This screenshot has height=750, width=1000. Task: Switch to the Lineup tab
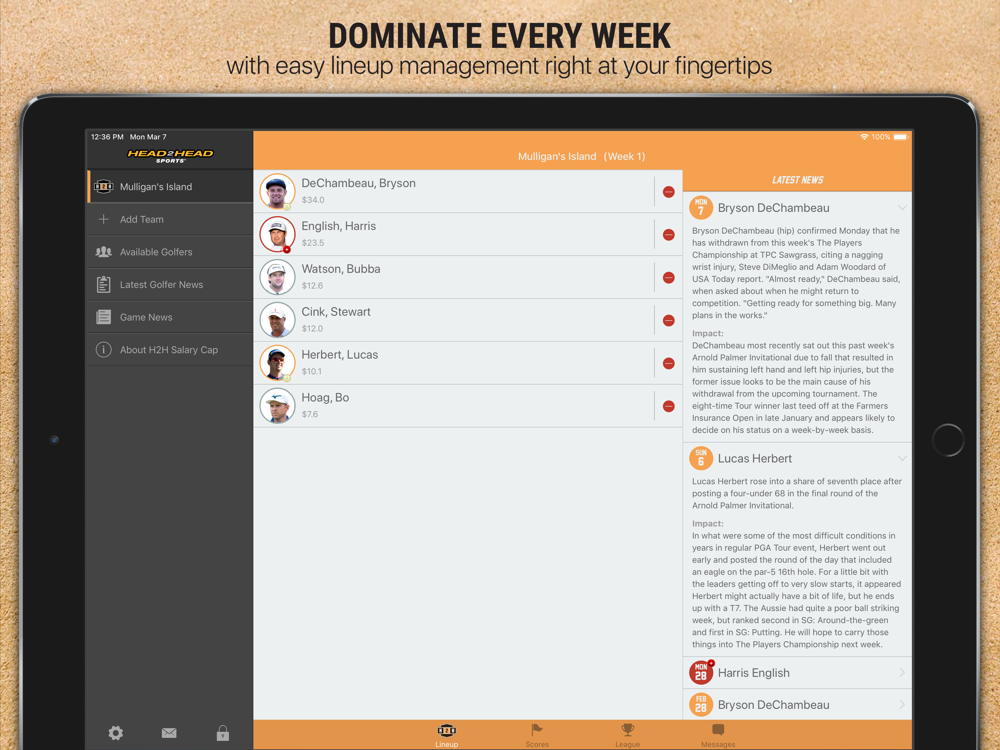tap(446, 735)
